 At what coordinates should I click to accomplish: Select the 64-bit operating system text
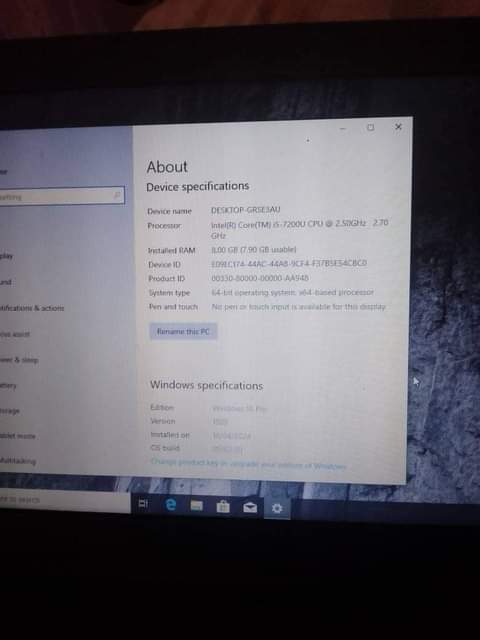293,292
